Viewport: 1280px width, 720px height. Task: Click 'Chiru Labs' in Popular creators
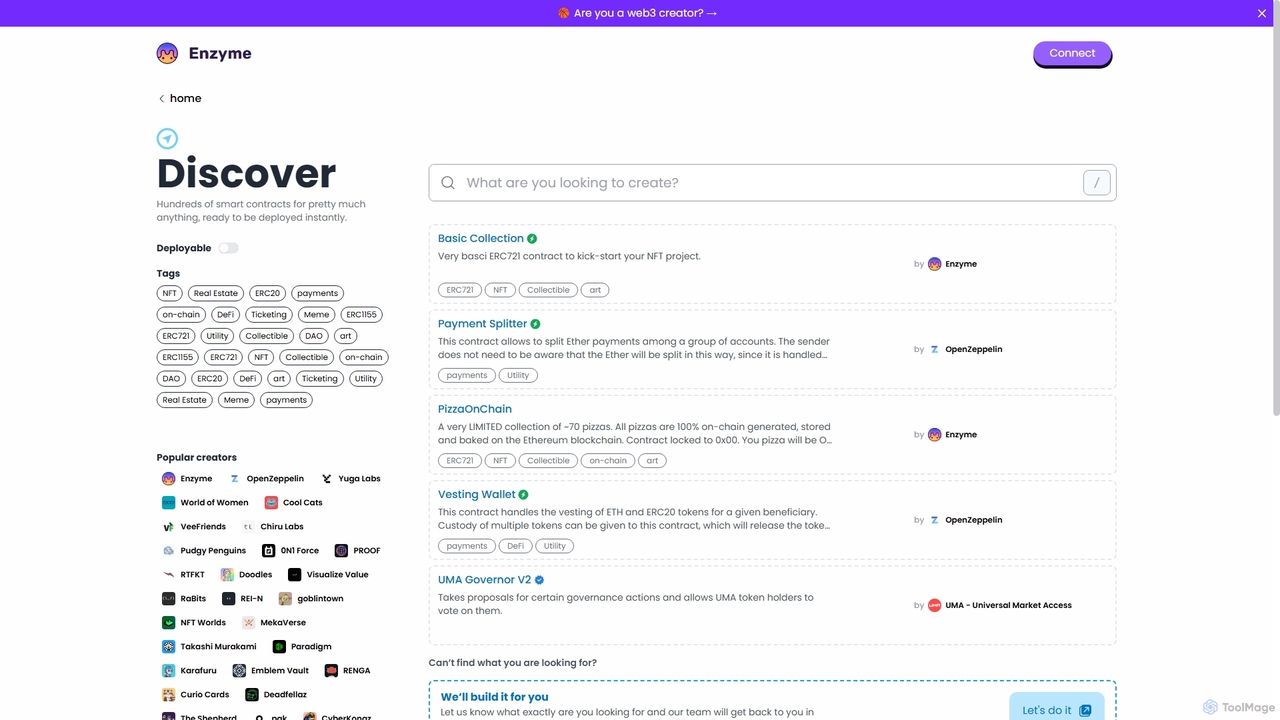282,527
